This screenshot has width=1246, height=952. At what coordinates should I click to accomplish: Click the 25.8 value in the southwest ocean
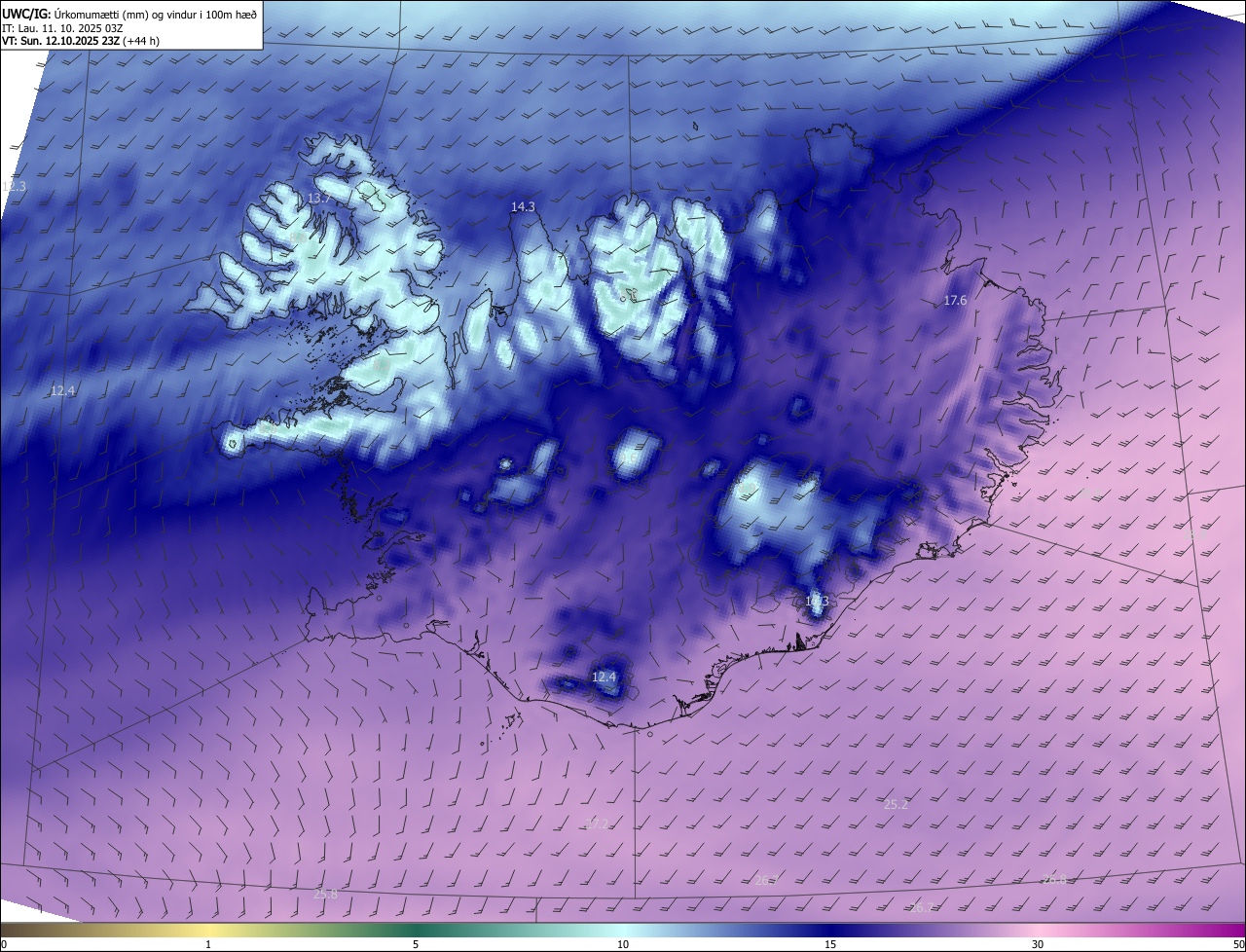(x=326, y=895)
